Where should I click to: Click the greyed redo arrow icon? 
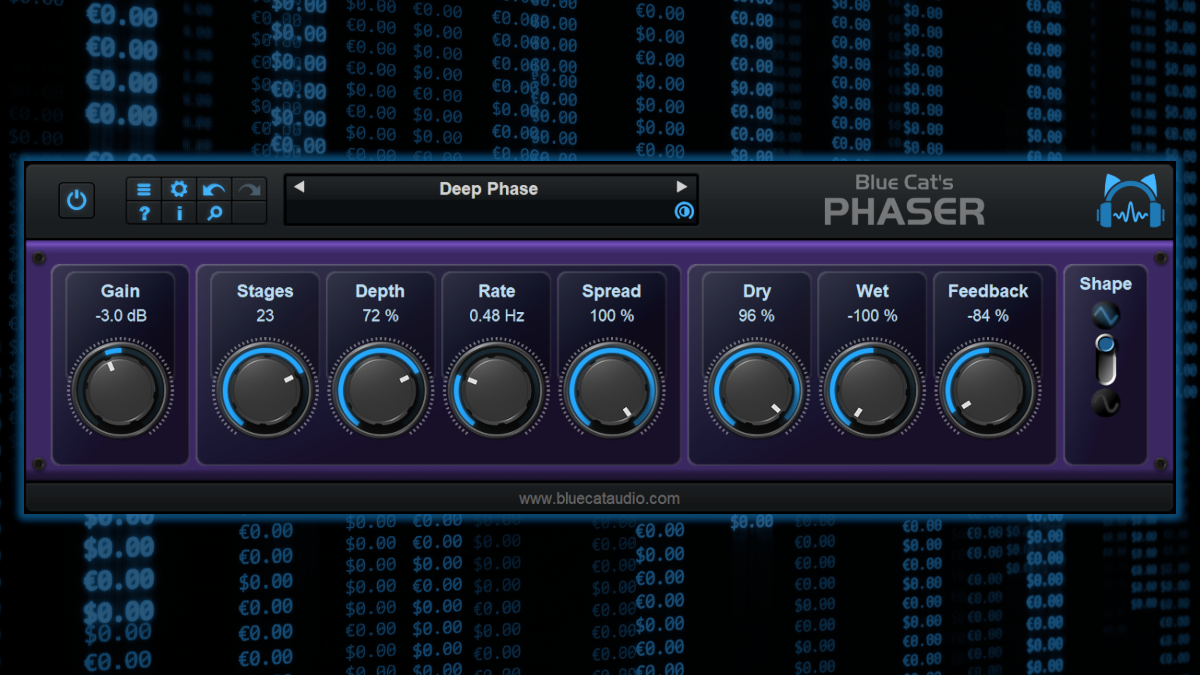pos(249,189)
